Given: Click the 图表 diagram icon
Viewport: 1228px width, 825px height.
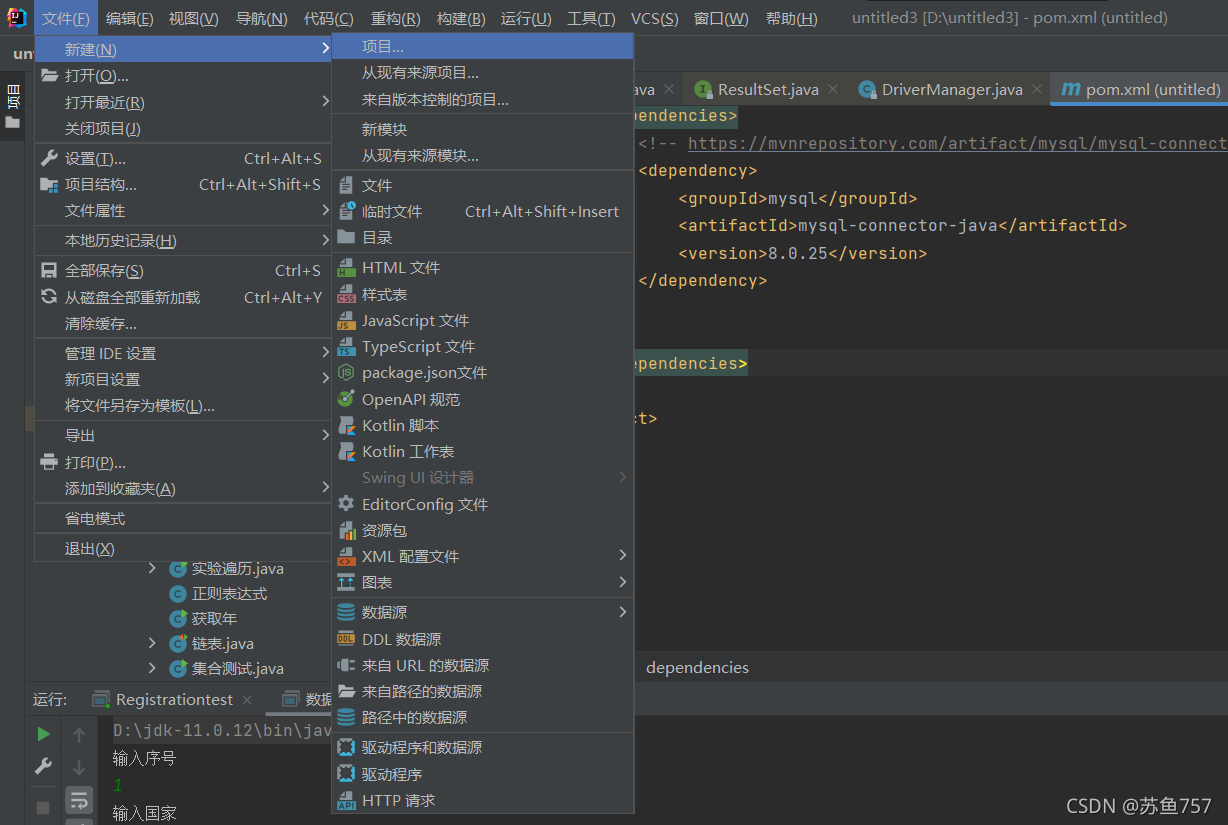Looking at the screenshot, I should coord(346,582).
